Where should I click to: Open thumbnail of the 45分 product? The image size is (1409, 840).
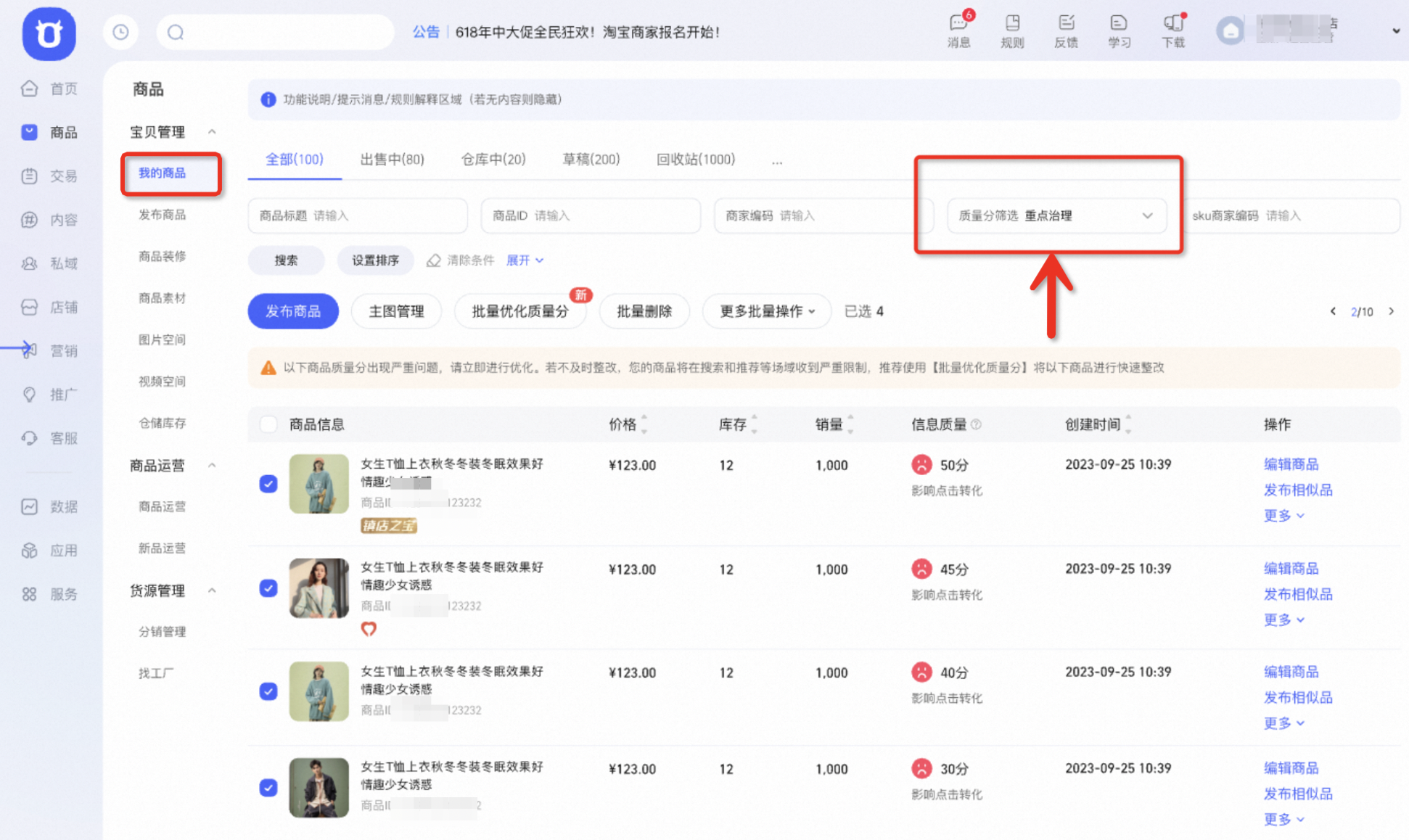point(319,588)
